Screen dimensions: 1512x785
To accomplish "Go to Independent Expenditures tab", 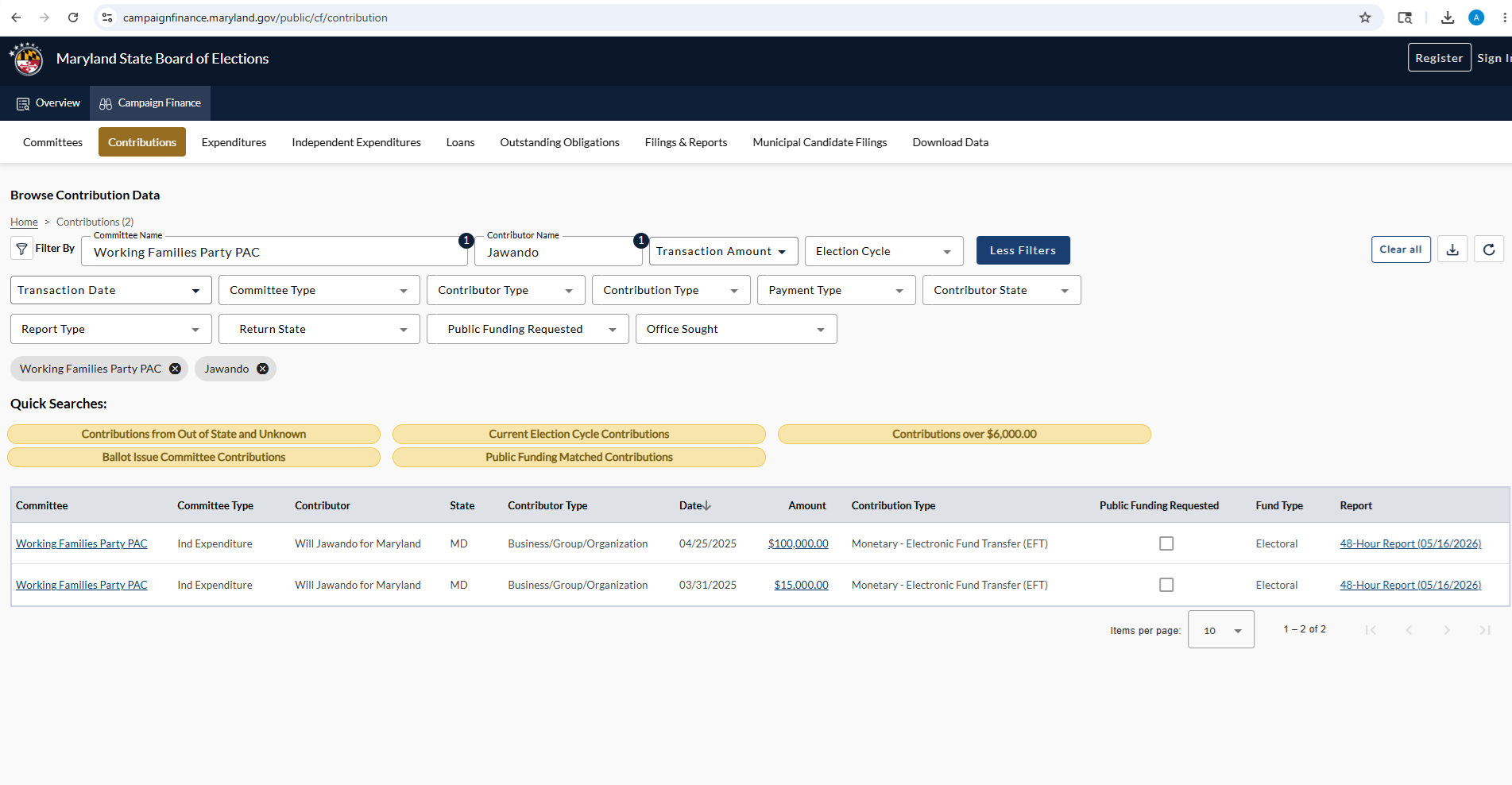I will (357, 142).
